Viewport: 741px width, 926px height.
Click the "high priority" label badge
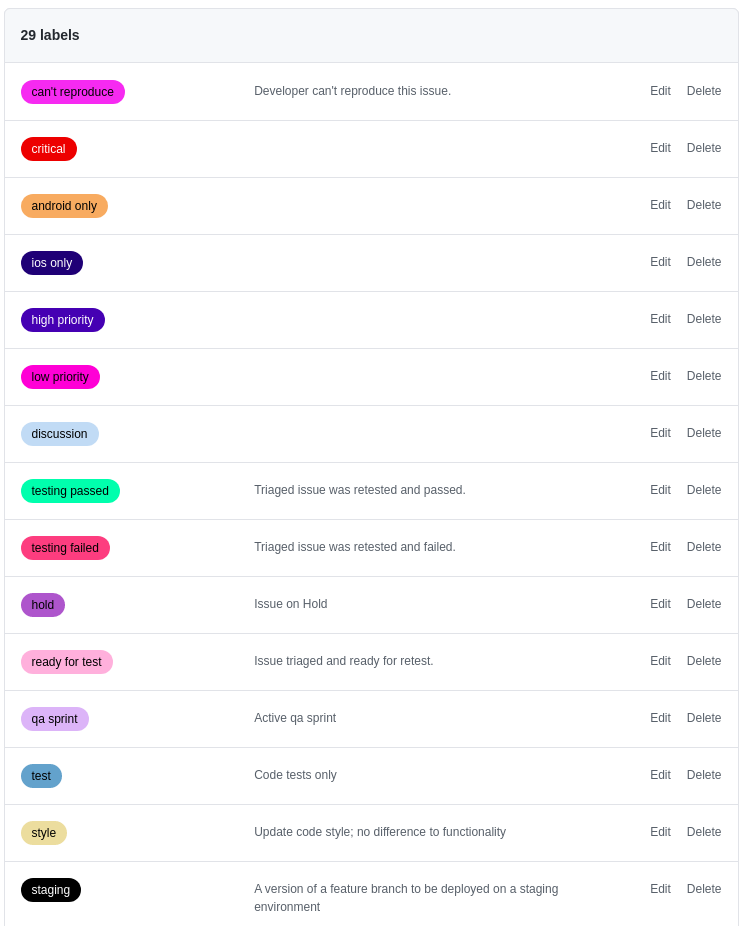pyautogui.click(x=62, y=319)
